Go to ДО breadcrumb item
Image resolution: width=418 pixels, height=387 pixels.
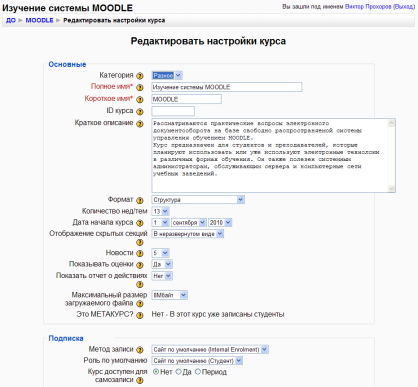click(11, 20)
